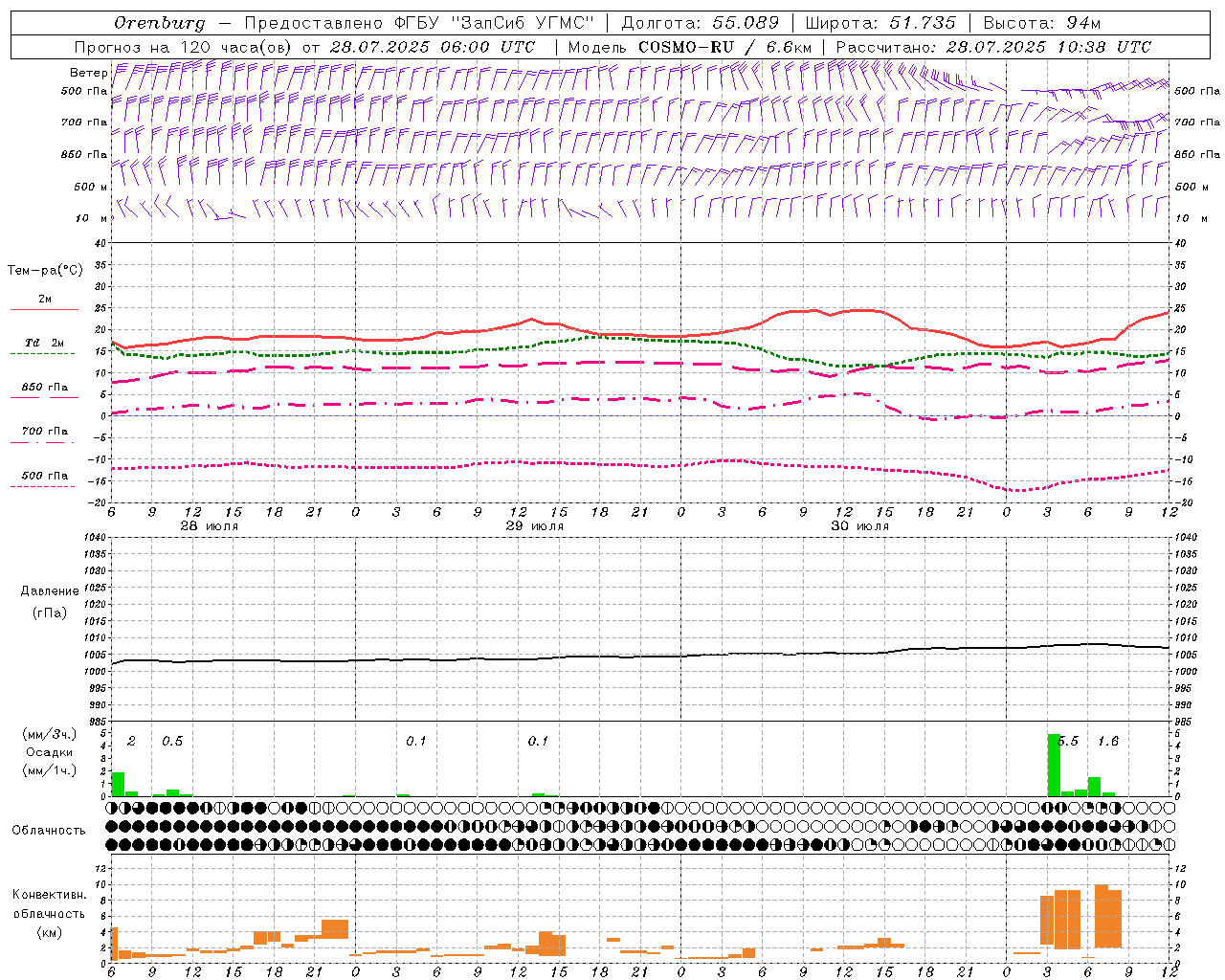1225x980 pixels.
Task: Click the 30 июля date label
Action: [860, 526]
